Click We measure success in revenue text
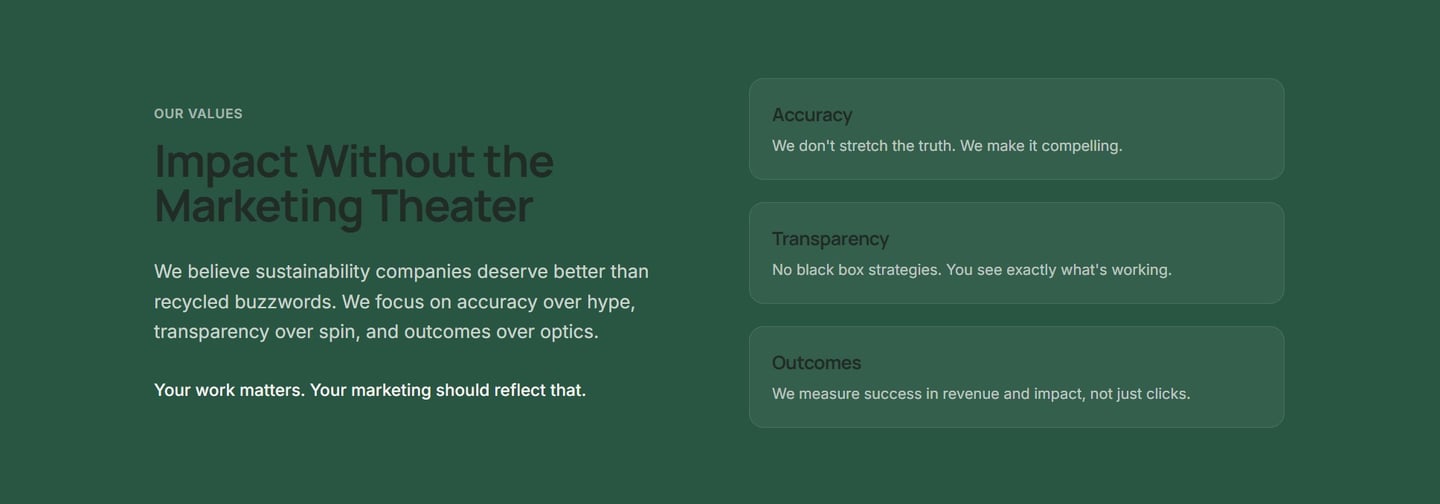This screenshot has height=504, width=1440. click(885, 394)
